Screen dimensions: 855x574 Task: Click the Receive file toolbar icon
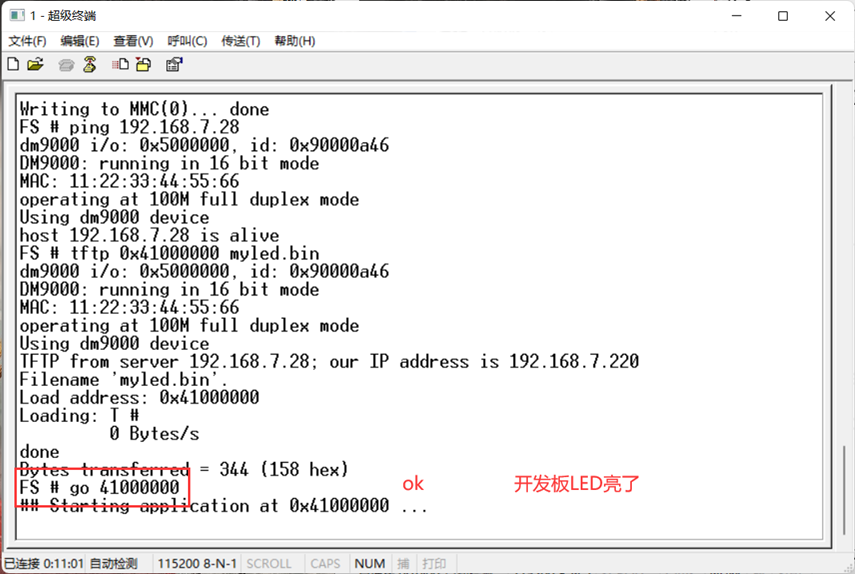tap(143, 64)
